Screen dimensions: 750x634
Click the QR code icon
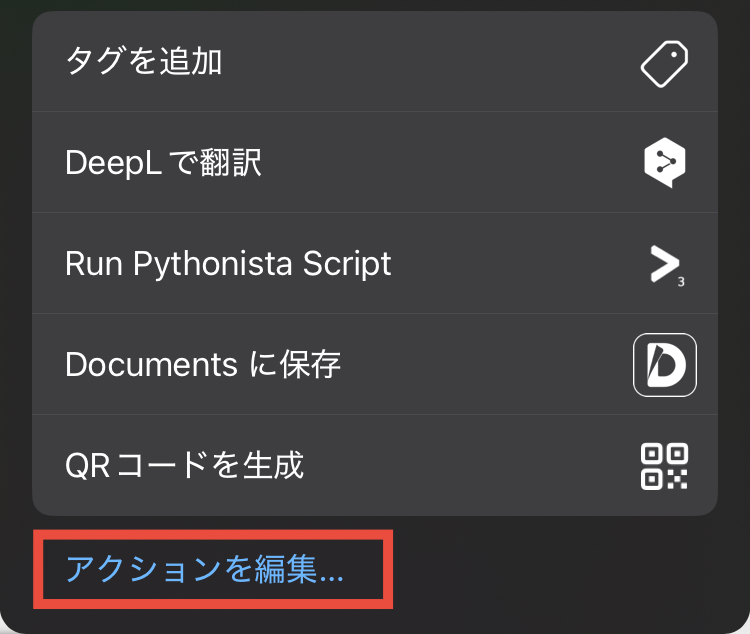coord(664,466)
